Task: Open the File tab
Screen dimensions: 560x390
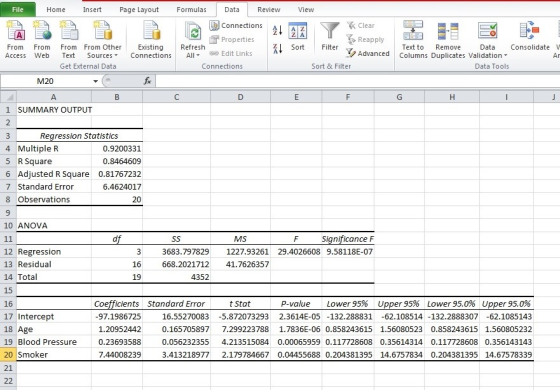Action: click(18, 10)
